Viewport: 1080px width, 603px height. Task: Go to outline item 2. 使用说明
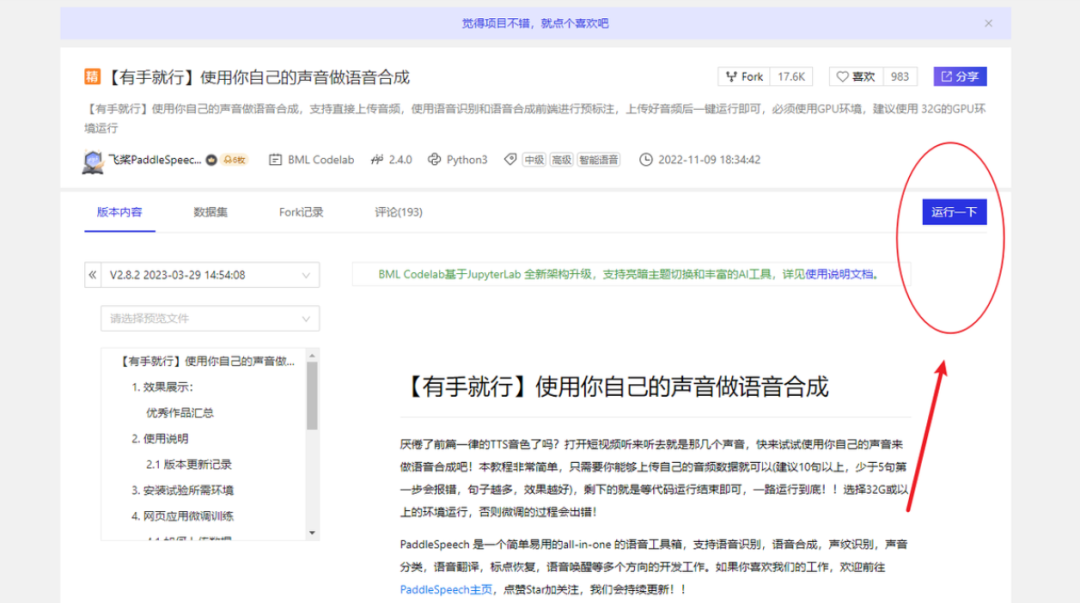(x=160, y=438)
